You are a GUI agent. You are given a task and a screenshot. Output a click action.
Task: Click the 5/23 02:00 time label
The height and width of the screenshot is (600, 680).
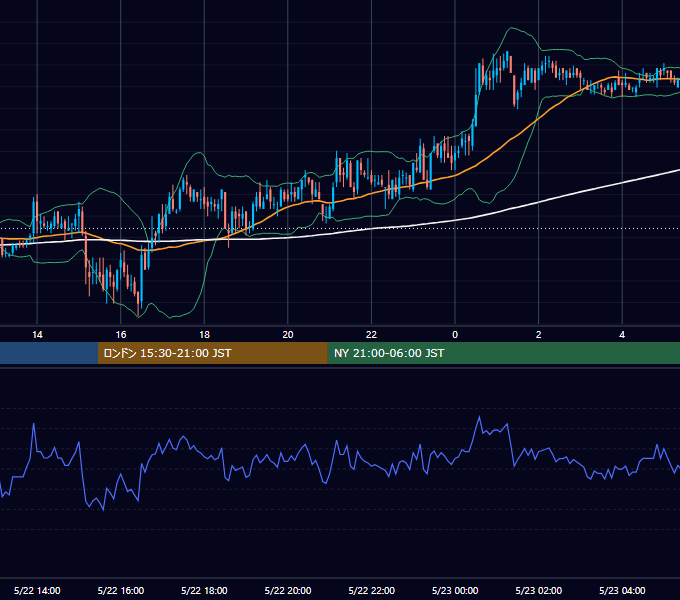[x=539, y=590]
